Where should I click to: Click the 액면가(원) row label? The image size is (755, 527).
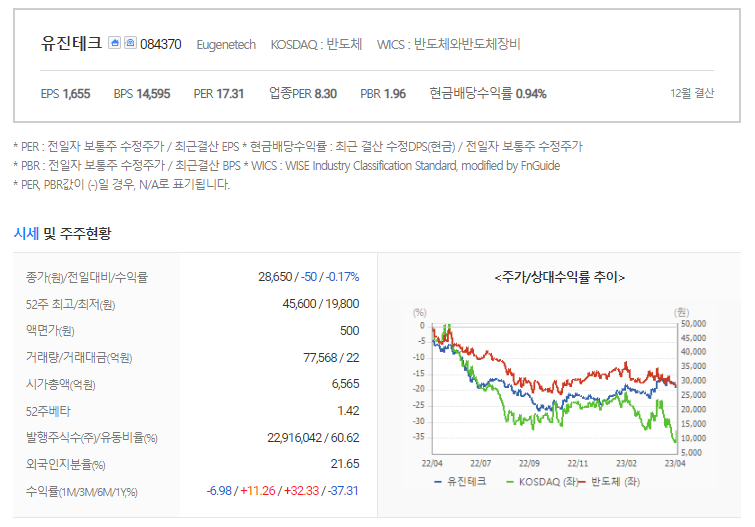pyautogui.click(x=50, y=331)
